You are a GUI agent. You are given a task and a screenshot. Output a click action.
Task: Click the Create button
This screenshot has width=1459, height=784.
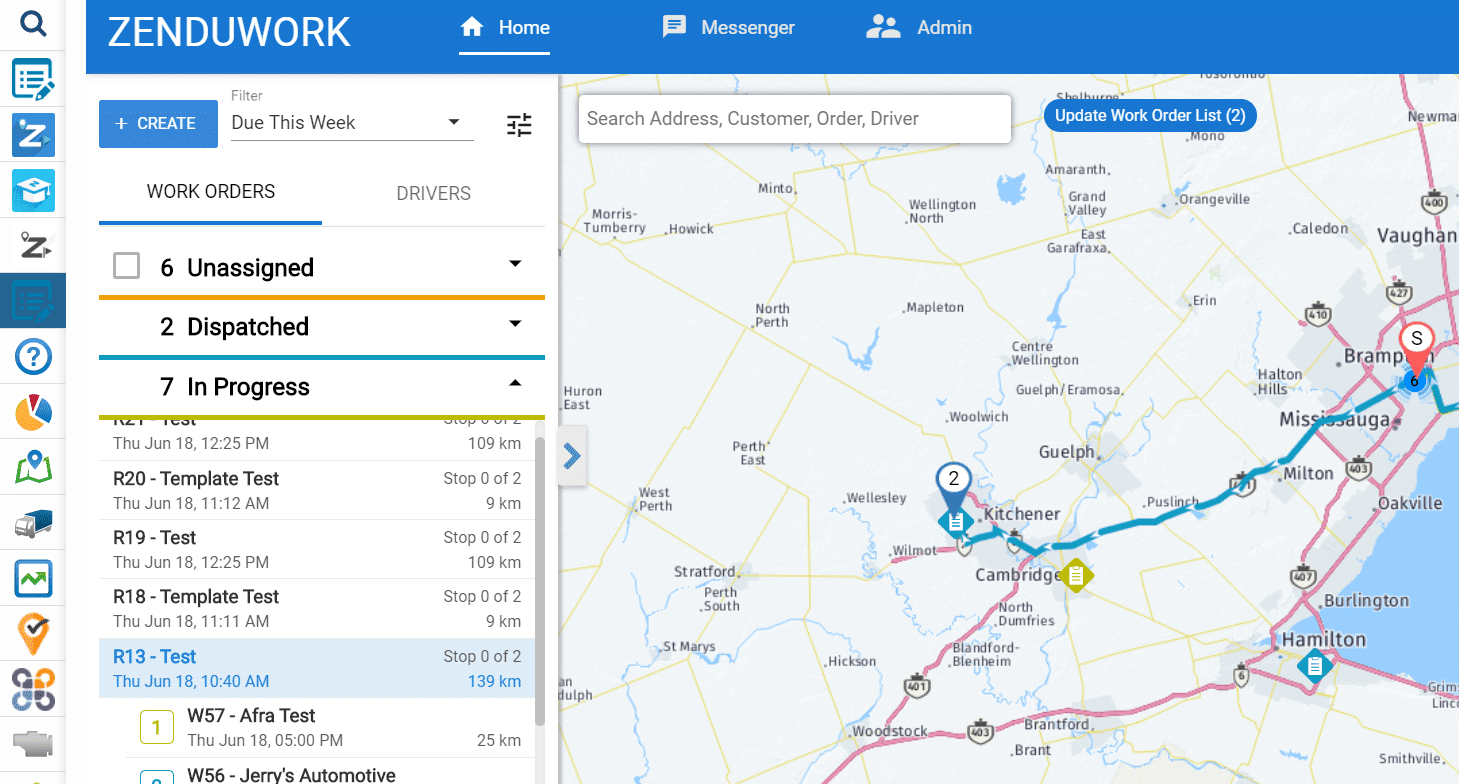click(x=158, y=124)
